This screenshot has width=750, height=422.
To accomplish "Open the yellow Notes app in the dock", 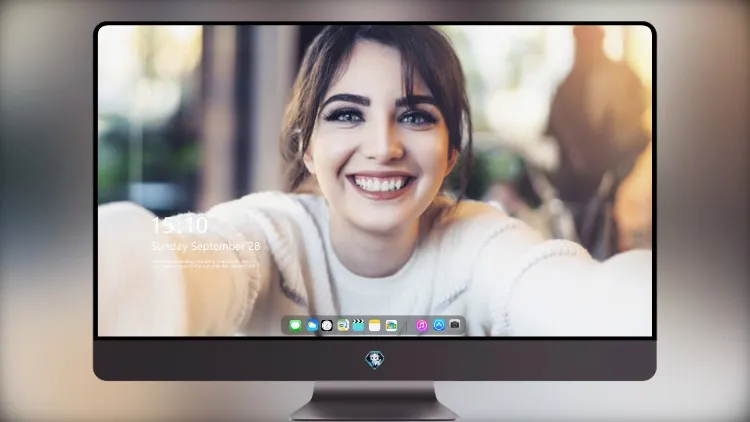I will click(x=375, y=326).
